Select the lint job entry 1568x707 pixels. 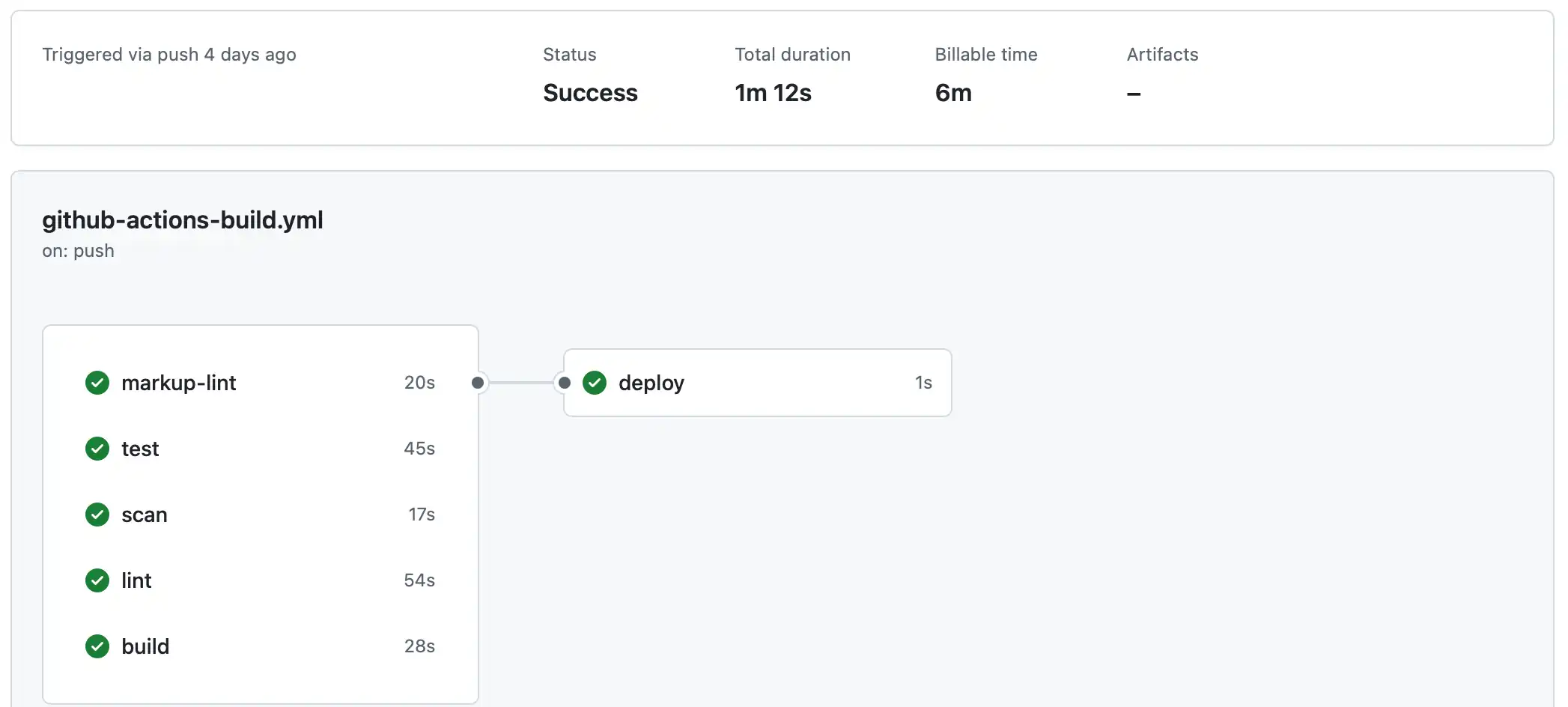pos(136,580)
